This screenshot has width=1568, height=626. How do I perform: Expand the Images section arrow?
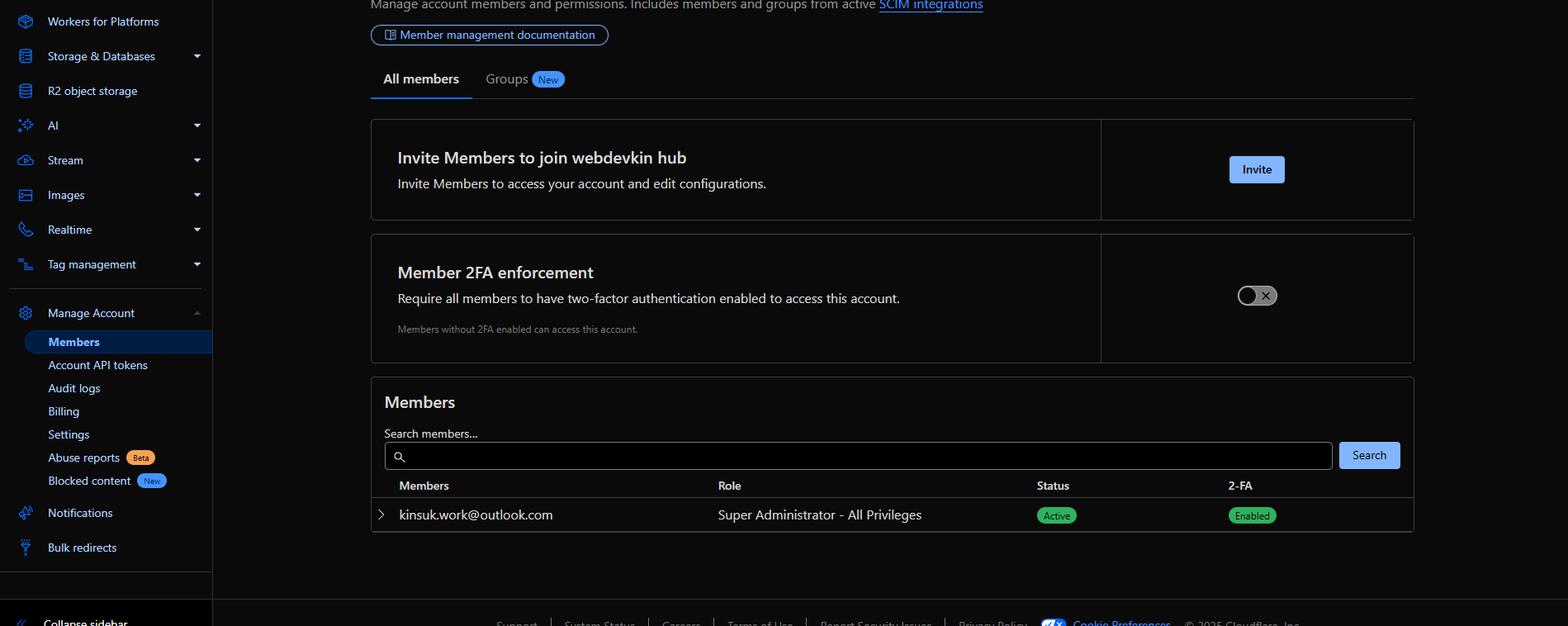(197, 195)
